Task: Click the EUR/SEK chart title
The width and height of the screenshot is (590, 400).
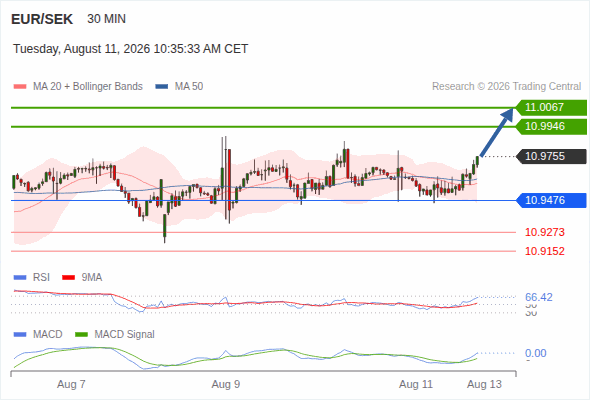Action: (x=42, y=19)
